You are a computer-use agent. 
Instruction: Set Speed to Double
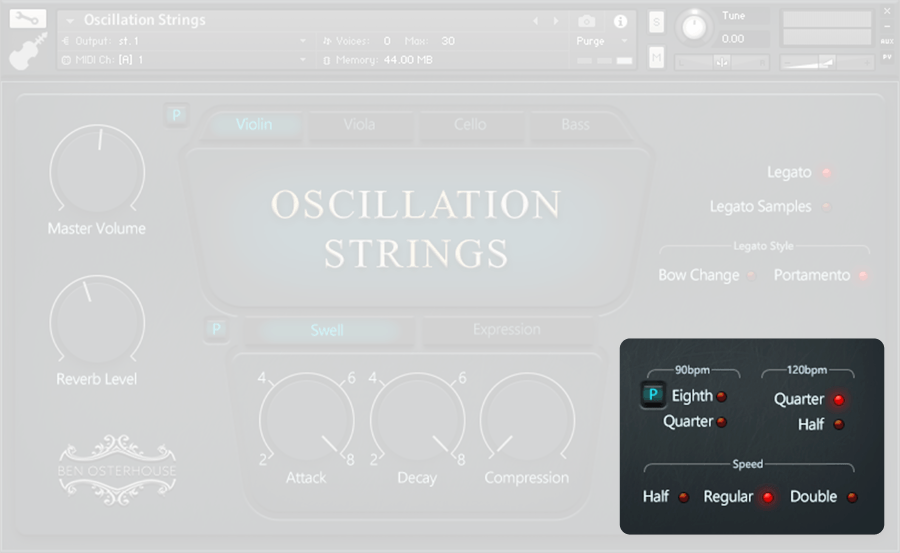[852, 497]
